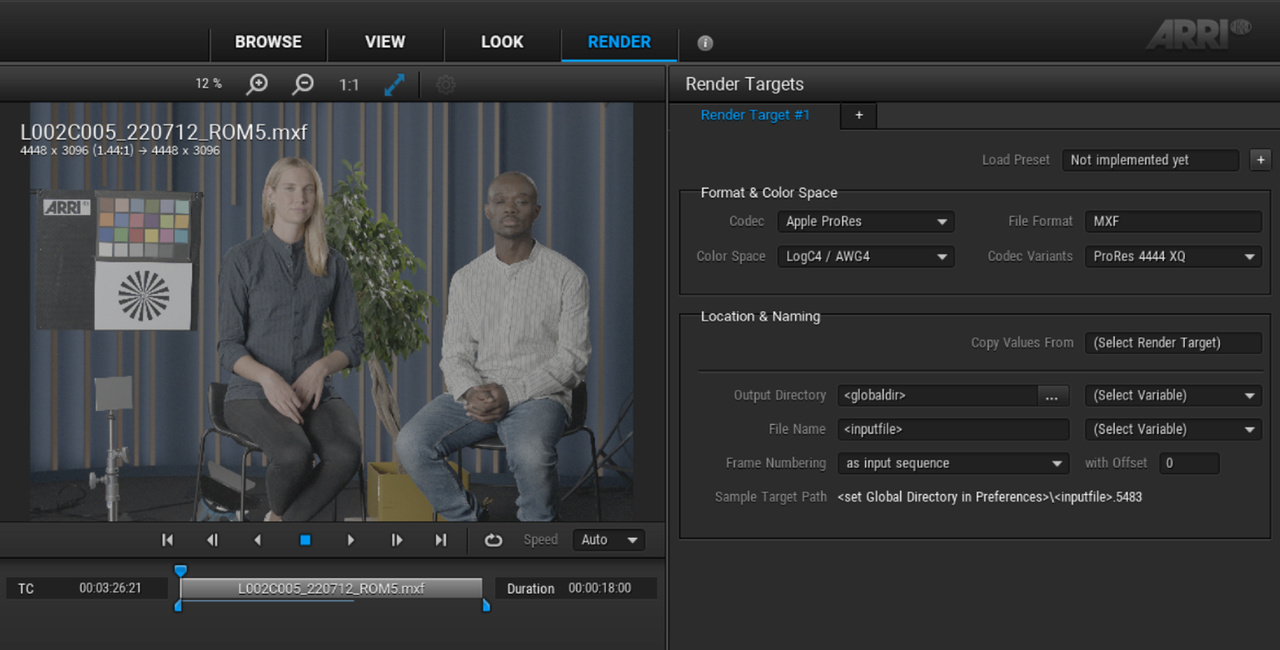Open Select Variable dropdown for File Name
Screen dimensions: 1280x650
(1174, 429)
